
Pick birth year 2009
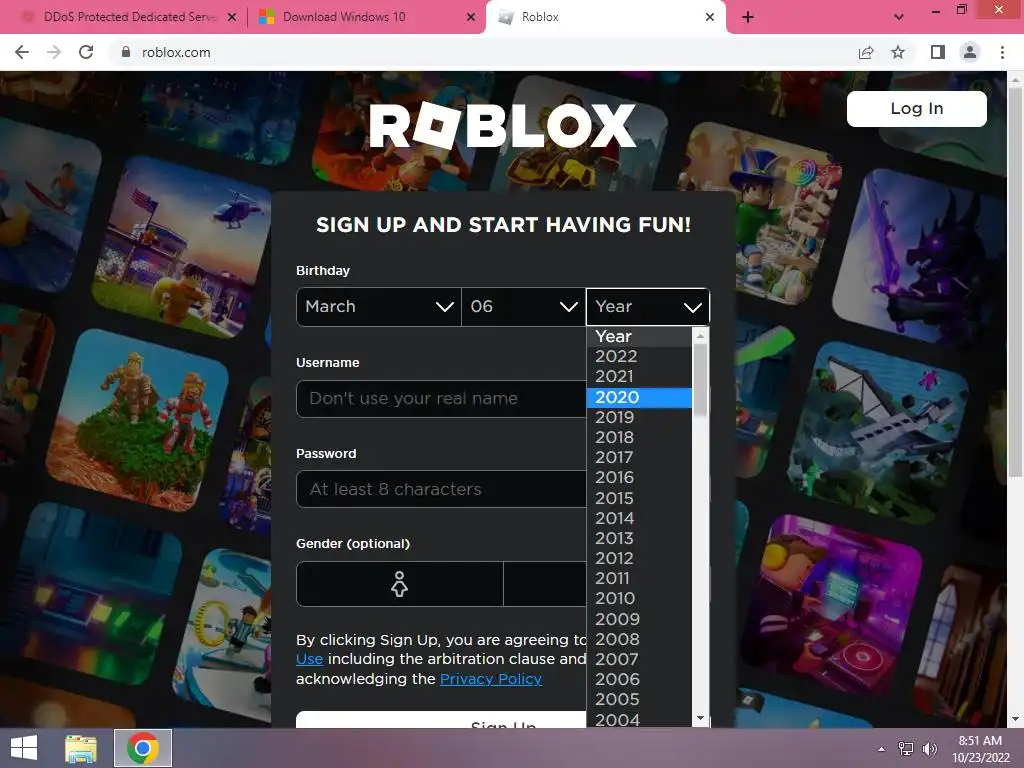[639, 619]
